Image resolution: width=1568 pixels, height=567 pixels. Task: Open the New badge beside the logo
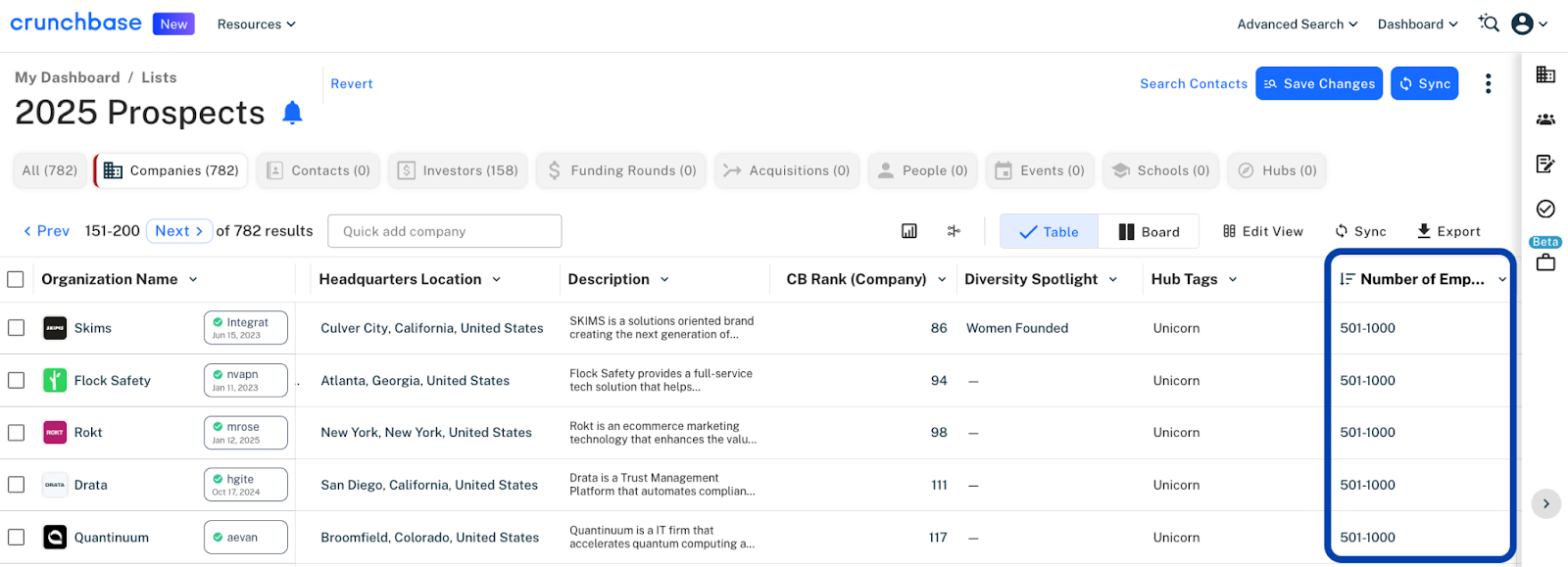173,24
